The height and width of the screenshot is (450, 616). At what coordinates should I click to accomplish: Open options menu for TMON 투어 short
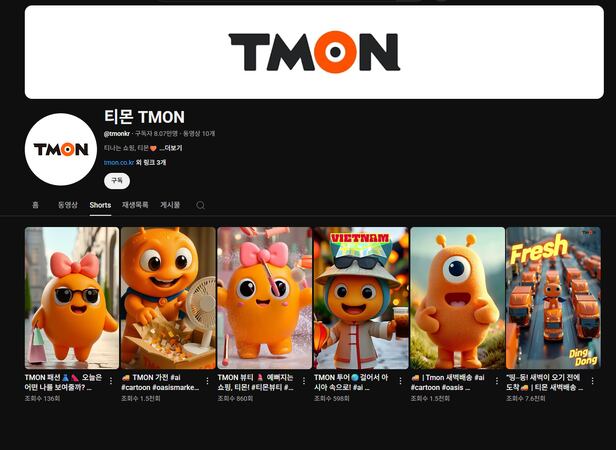(400, 381)
